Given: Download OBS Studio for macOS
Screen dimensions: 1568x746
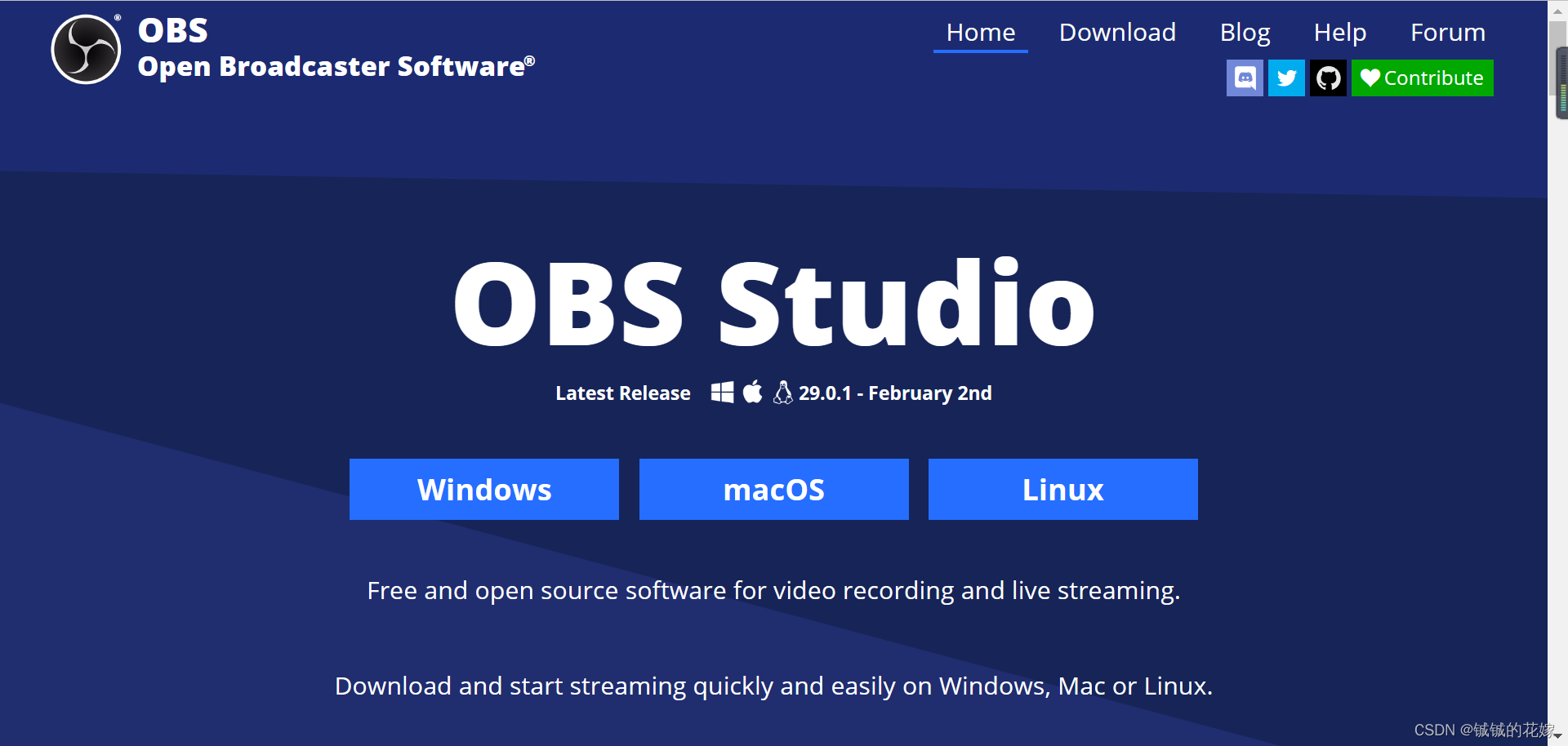Looking at the screenshot, I should pos(774,489).
